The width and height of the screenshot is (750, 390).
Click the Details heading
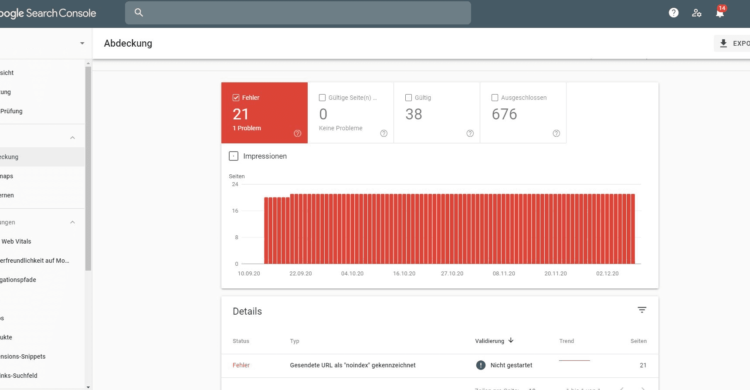tap(247, 312)
